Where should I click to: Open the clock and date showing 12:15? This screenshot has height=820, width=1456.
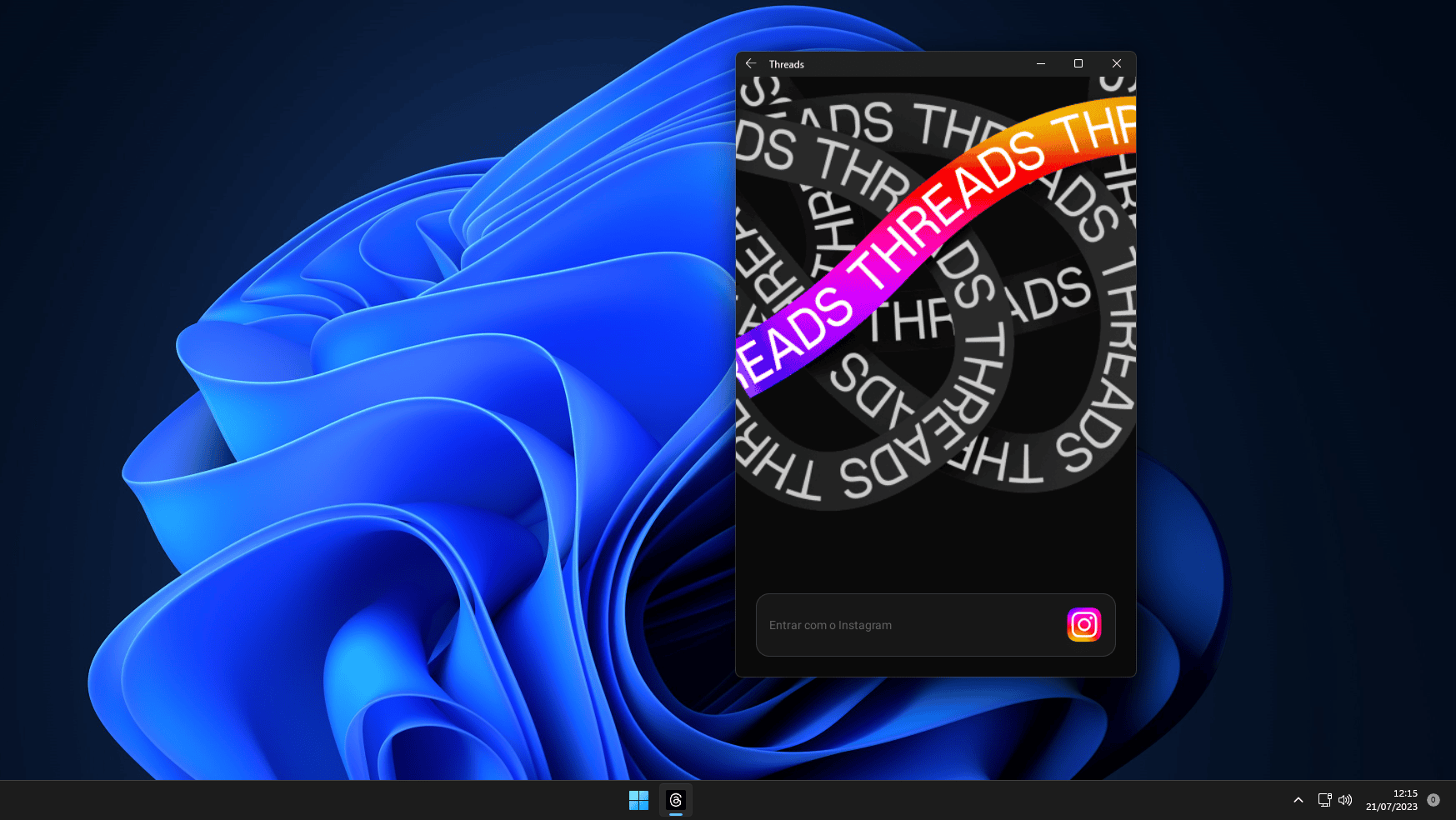[x=1392, y=800]
